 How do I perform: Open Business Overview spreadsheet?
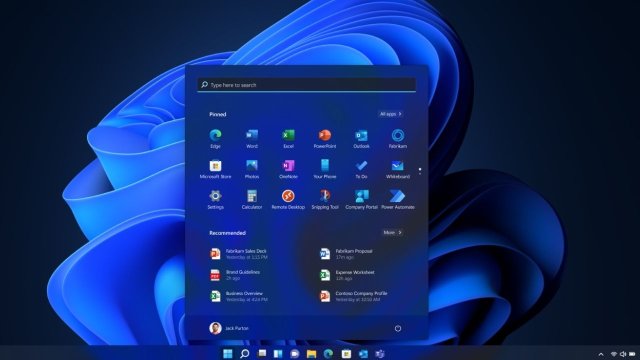(x=239, y=296)
